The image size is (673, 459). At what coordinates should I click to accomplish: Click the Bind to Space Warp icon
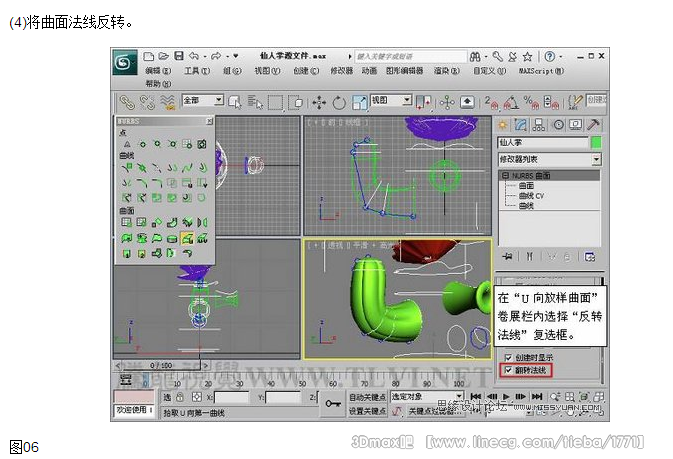[167, 102]
